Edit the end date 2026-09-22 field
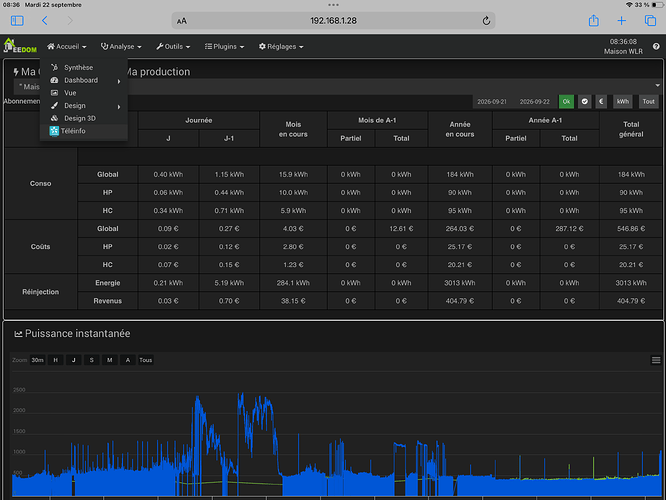666x500 pixels. pyautogui.click(x=534, y=102)
